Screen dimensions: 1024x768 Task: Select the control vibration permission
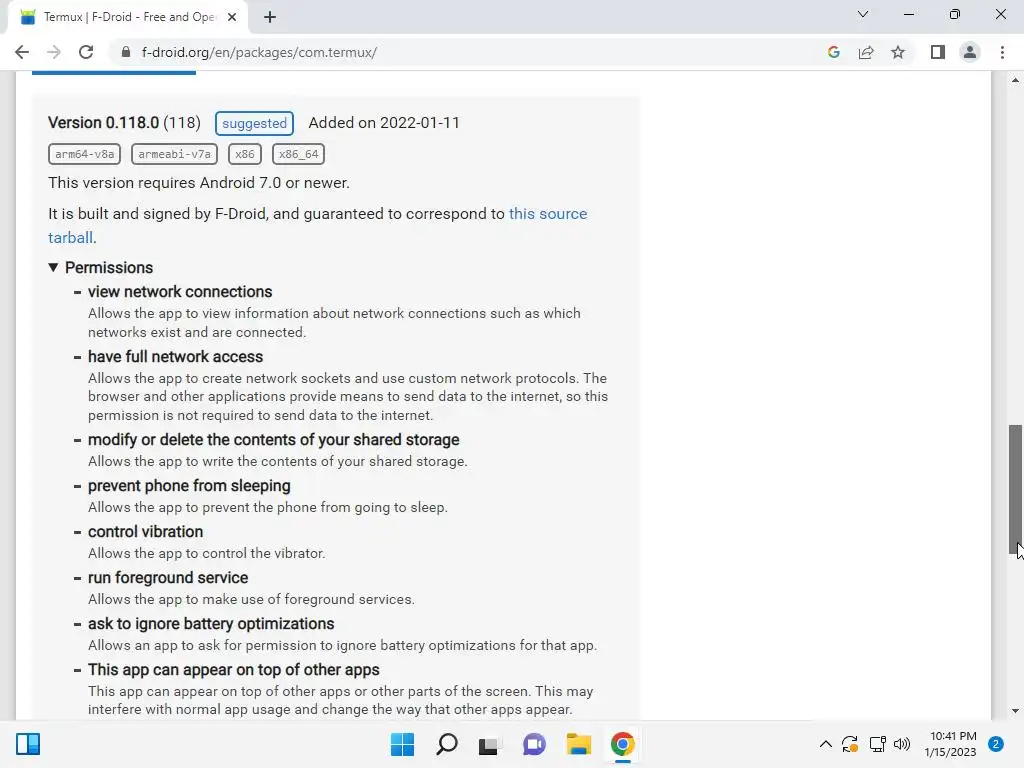tap(146, 532)
